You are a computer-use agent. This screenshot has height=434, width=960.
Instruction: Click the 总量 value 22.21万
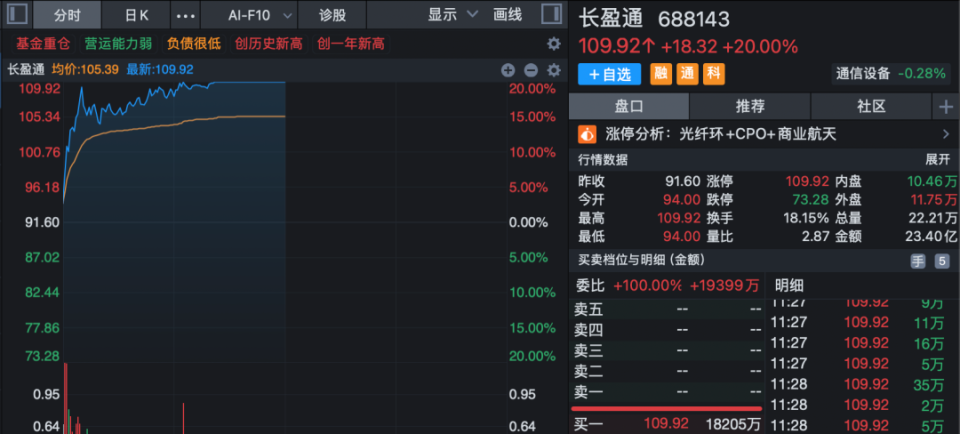[932, 218]
